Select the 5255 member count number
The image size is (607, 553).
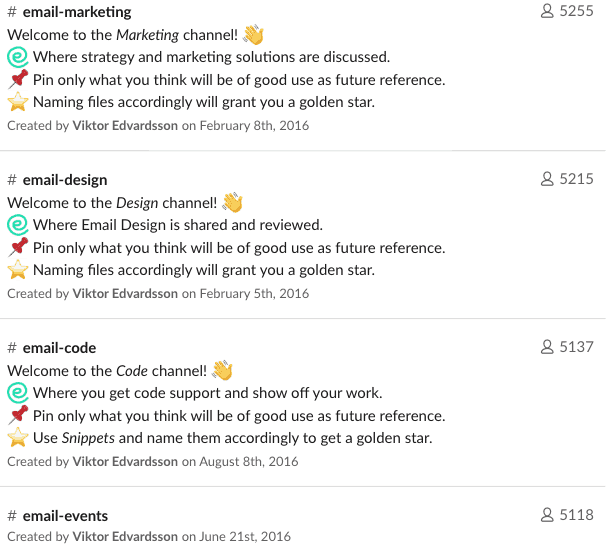(576, 11)
